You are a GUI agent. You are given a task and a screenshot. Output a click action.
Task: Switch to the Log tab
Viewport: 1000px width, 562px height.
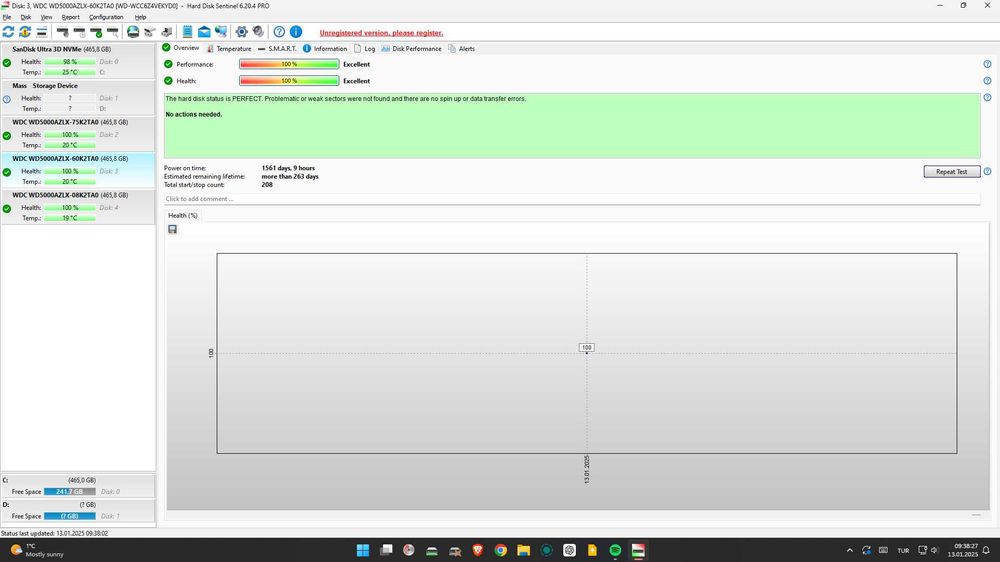pos(365,48)
